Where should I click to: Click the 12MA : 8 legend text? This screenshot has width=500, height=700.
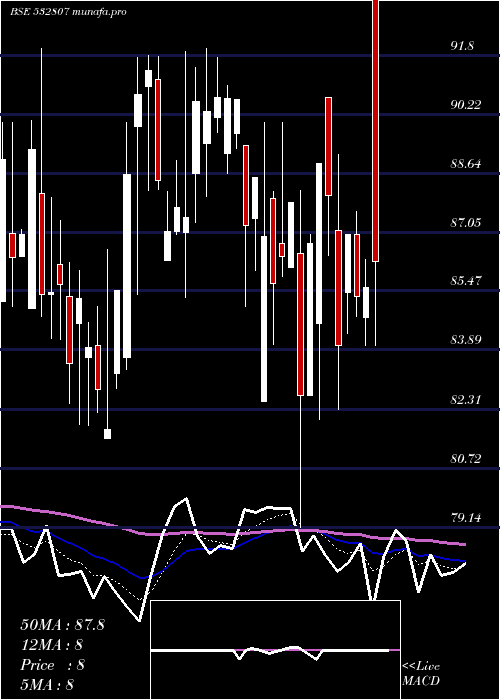pyautogui.click(x=52, y=645)
